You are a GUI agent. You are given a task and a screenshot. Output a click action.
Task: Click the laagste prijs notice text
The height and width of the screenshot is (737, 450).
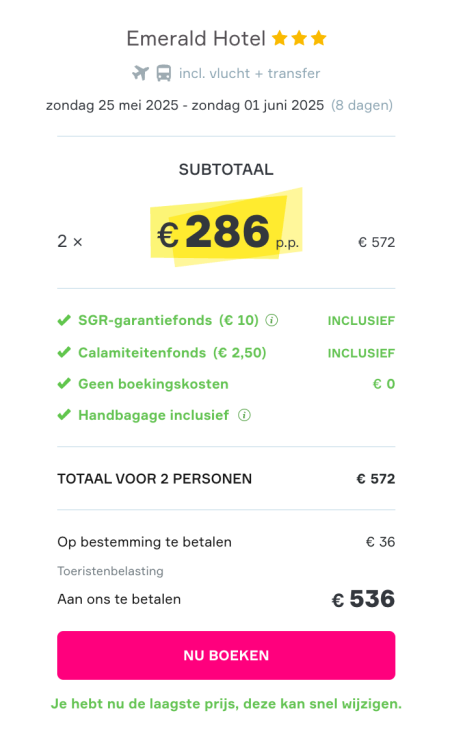pyautogui.click(x=226, y=704)
